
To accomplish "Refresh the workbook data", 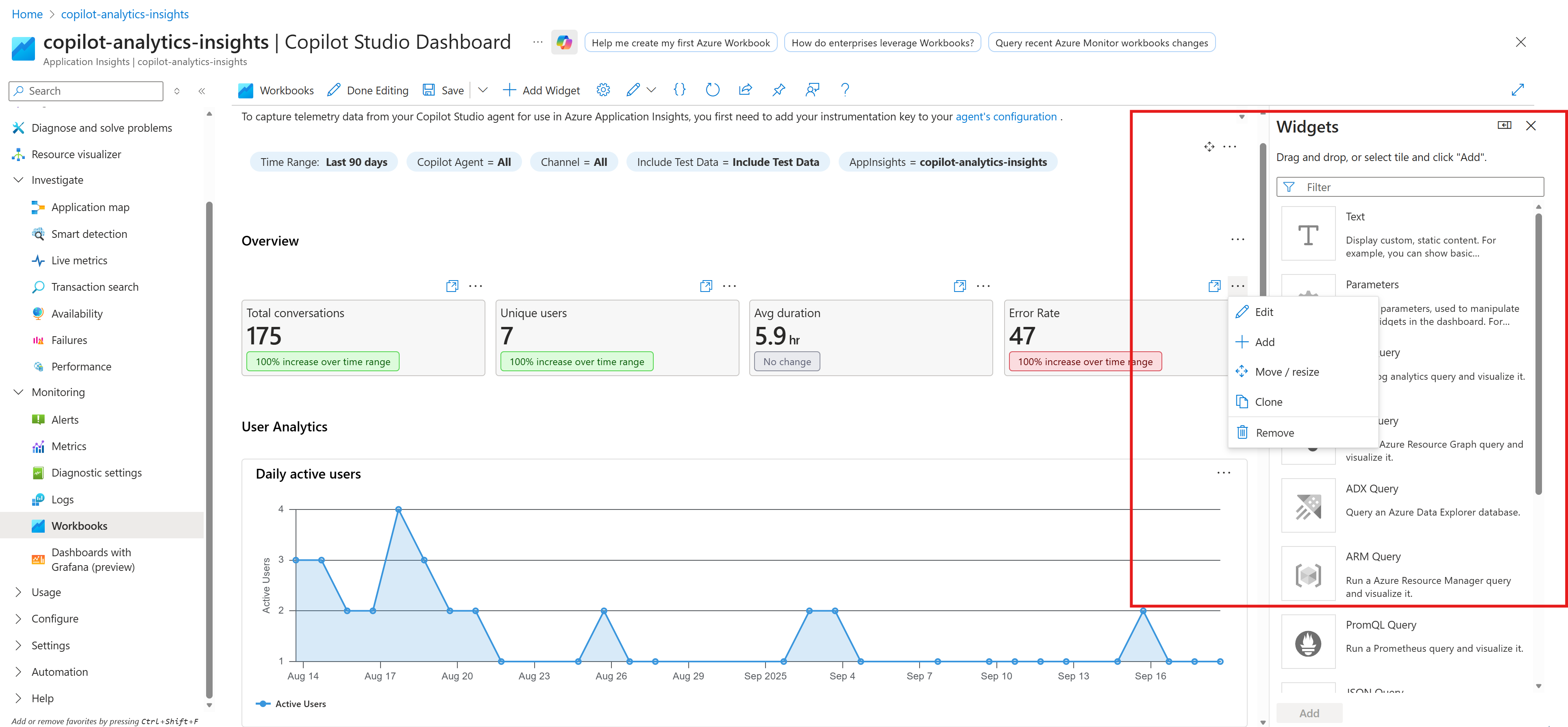I will click(x=712, y=89).
